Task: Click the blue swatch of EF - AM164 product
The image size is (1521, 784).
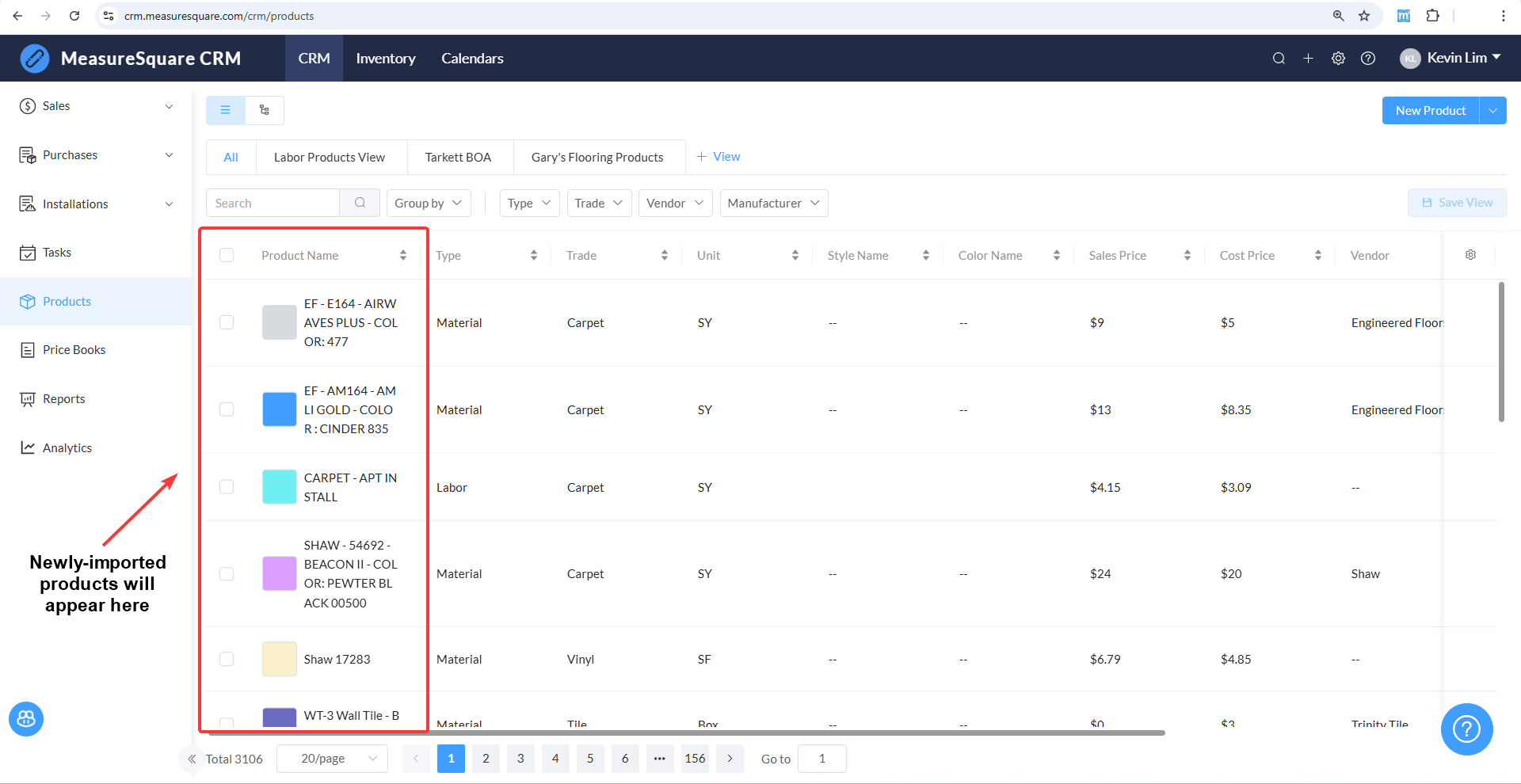Action: pyautogui.click(x=280, y=409)
